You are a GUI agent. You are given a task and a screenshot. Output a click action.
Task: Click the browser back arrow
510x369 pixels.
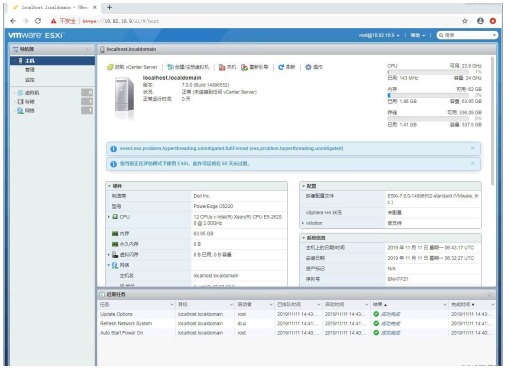(x=13, y=21)
